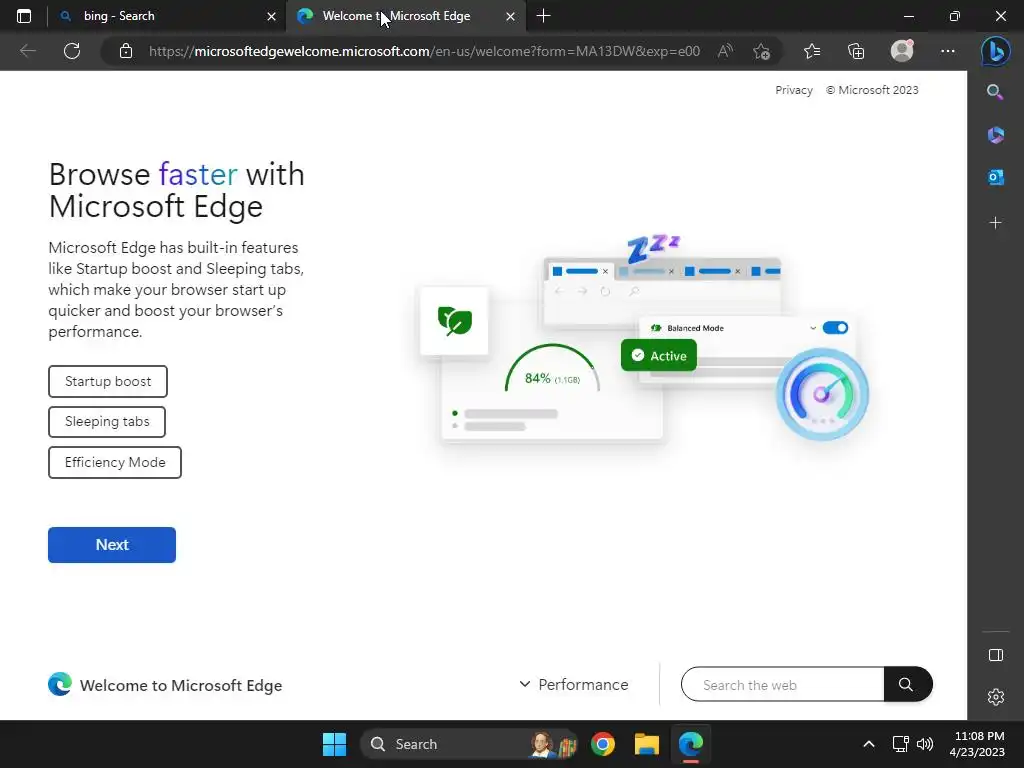Add a sidebar app with plus
The width and height of the screenshot is (1024, 768).
(x=995, y=223)
